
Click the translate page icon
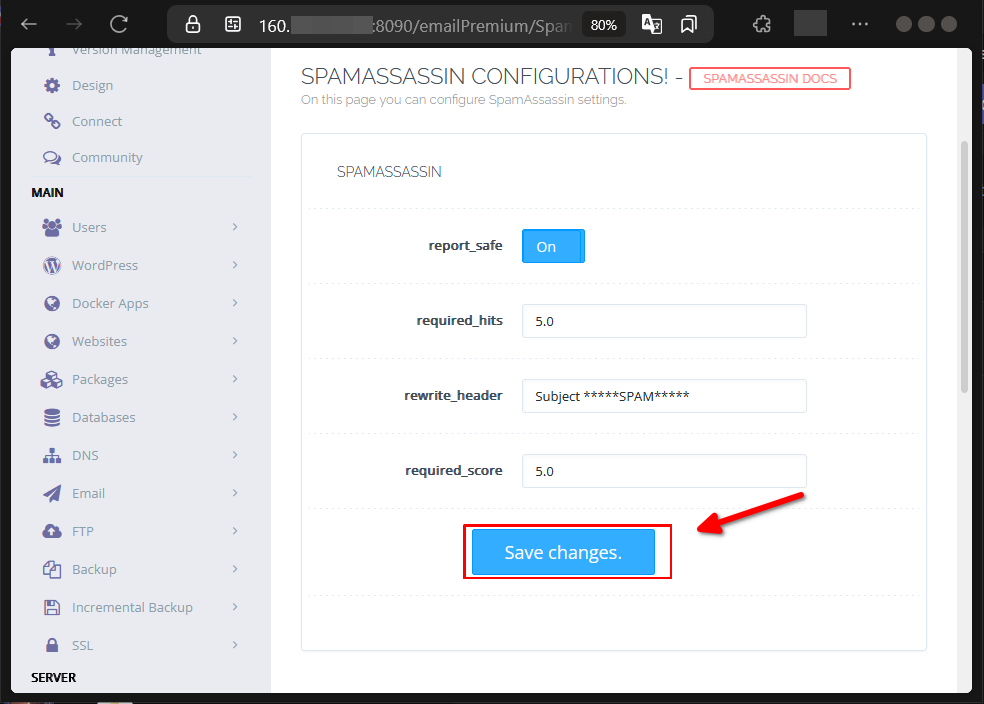coord(651,24)
